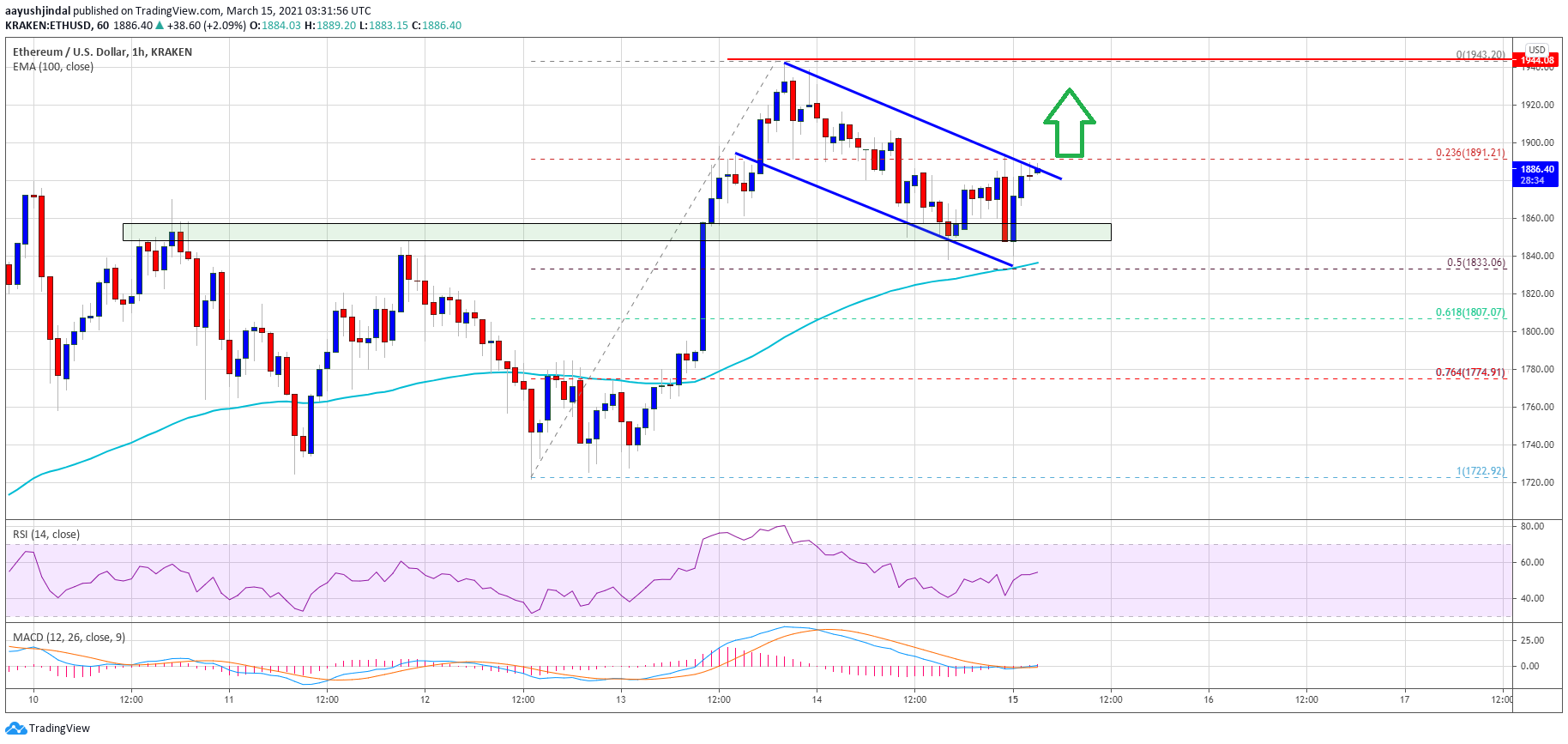Select the 1 (1722.92) Fibonacci base label
Image resolution: width=1568 pixels, height=744 pixels.
(x=1480, y=471)
